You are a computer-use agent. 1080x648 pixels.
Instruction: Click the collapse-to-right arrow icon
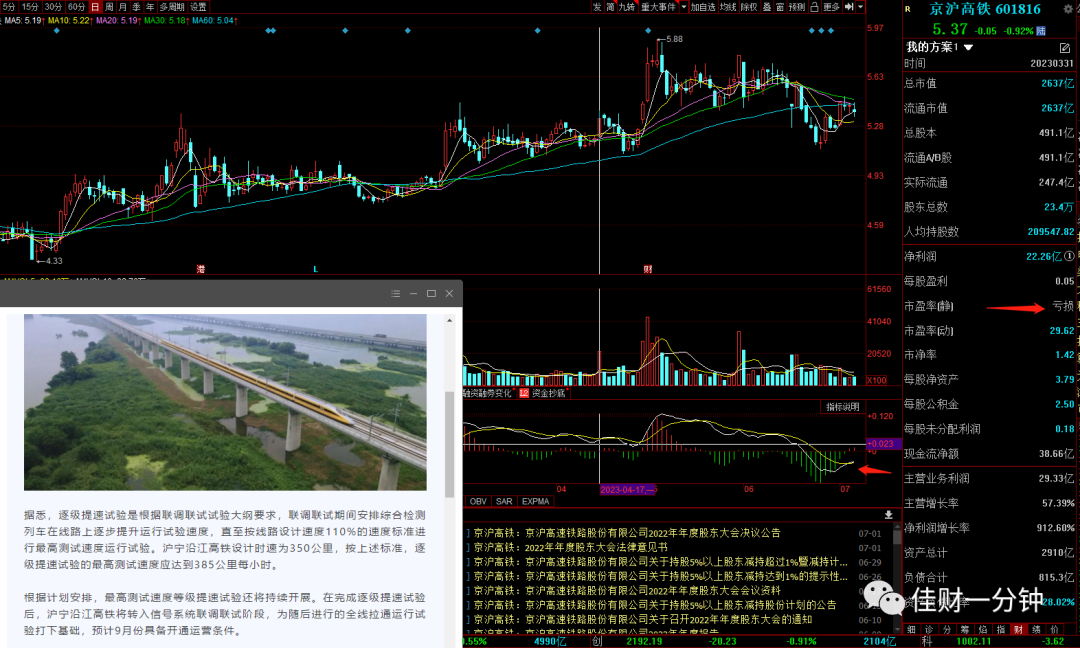(x=849, y=6)
